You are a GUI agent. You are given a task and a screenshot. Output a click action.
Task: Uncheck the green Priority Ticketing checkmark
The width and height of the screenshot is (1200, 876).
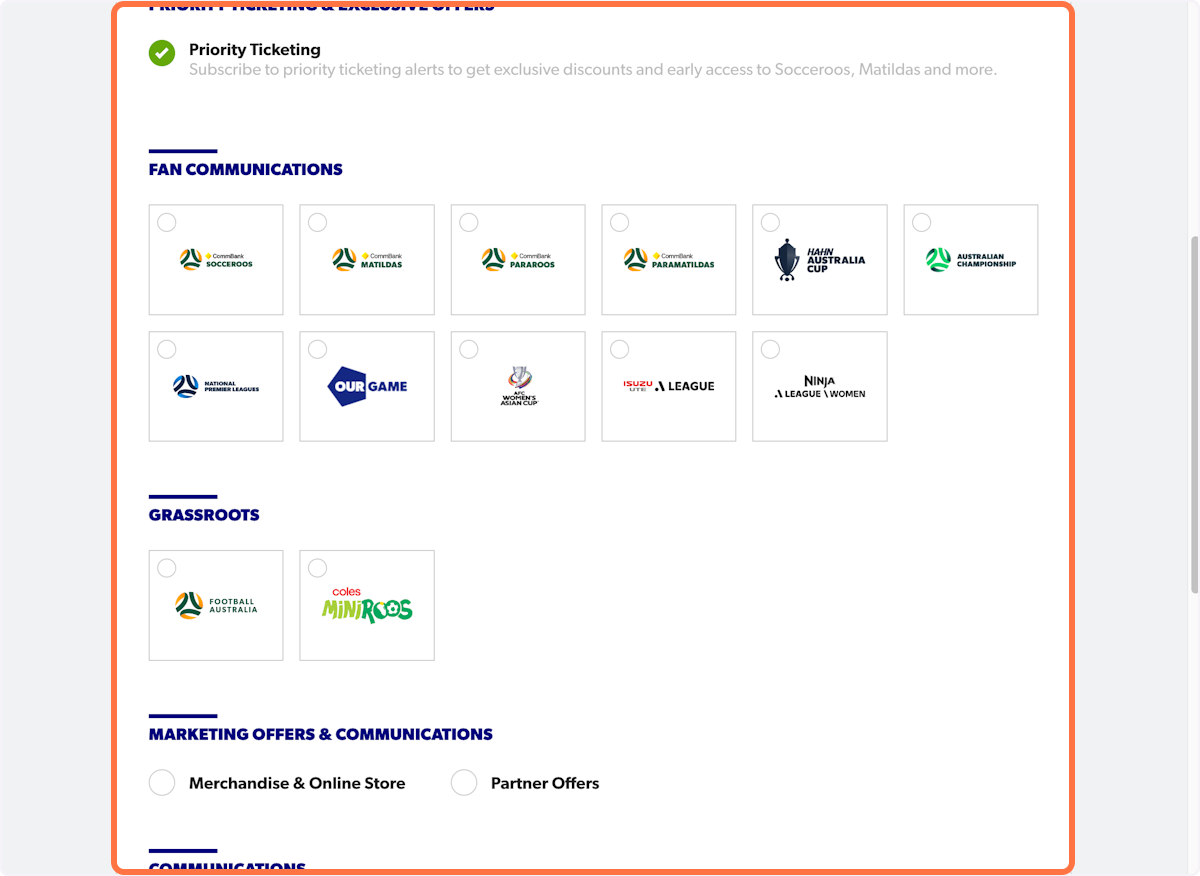pos(162,53)
